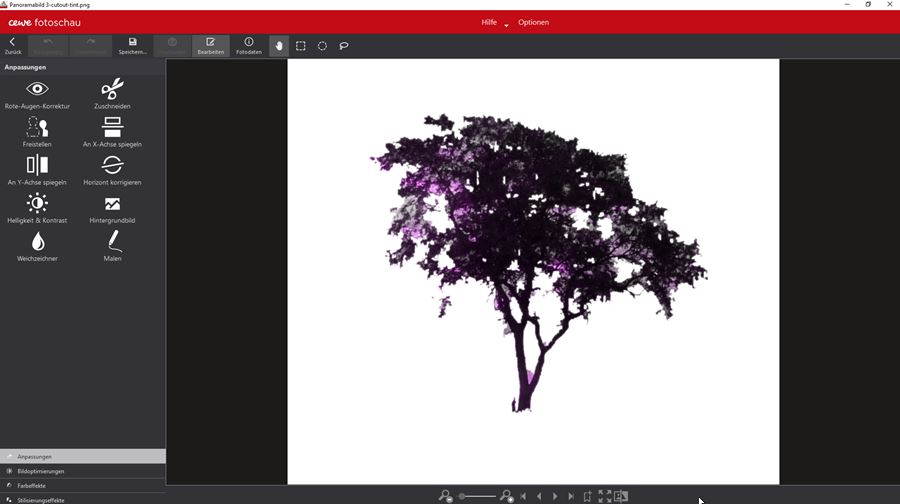
Task: Click the zoom slider track
Action: coord(478,496)
